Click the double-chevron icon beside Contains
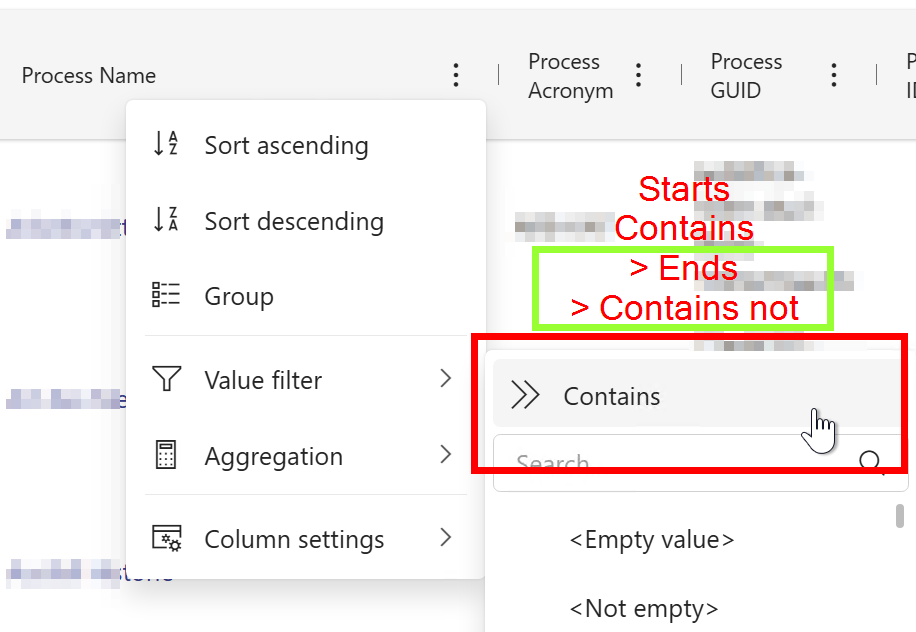 coord(526,396)
